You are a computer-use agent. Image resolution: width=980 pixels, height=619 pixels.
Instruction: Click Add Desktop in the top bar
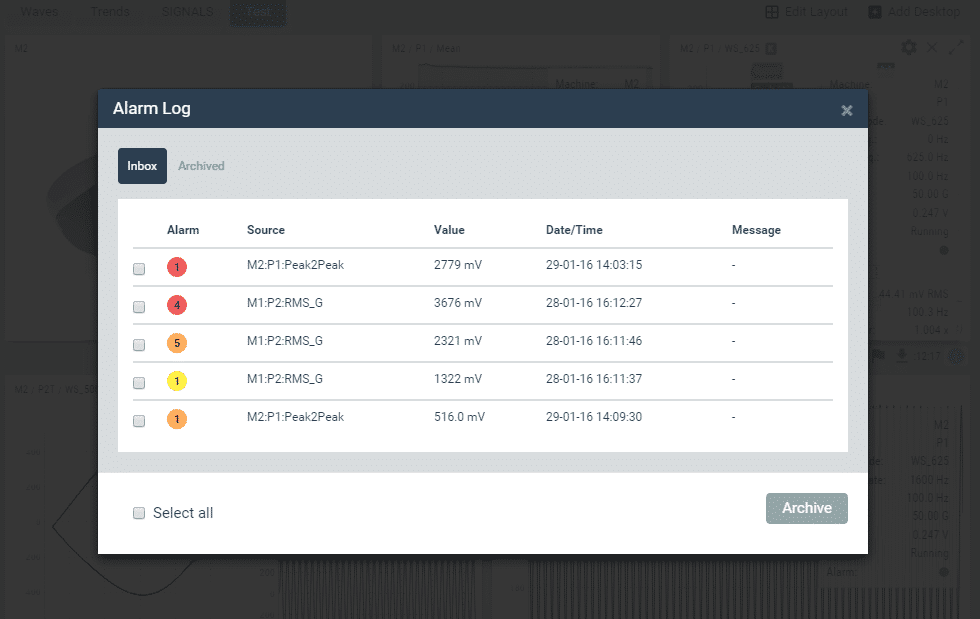[x=918, y=12]
